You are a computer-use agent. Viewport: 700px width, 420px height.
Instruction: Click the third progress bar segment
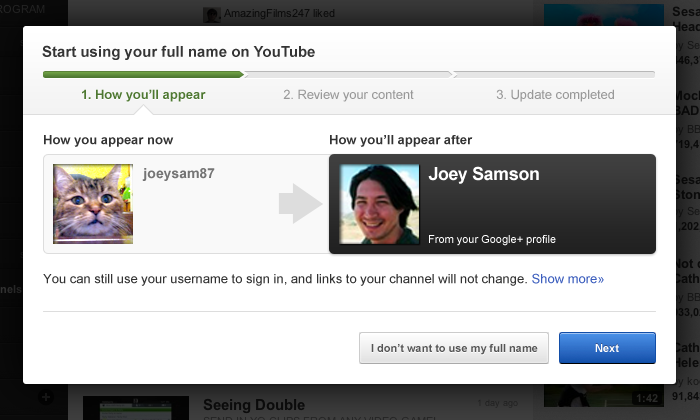[554, 75]
